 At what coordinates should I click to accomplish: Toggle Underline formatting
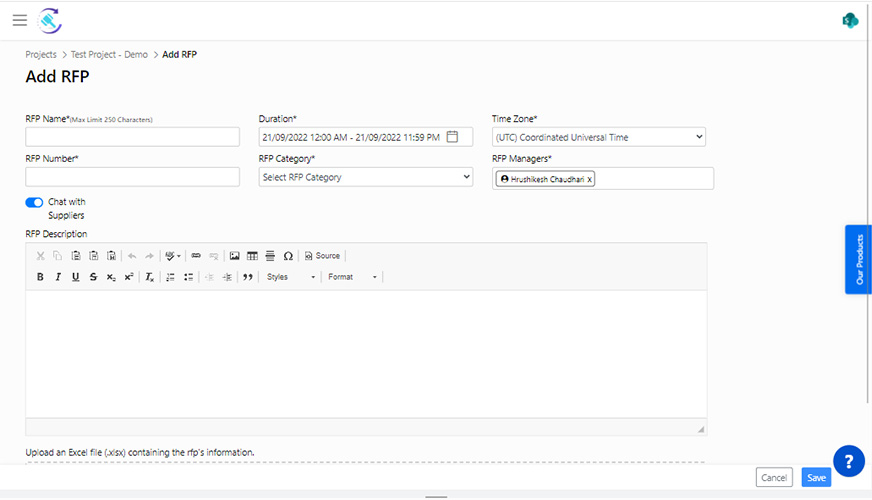pyautogui.click(x=76, y=277)
